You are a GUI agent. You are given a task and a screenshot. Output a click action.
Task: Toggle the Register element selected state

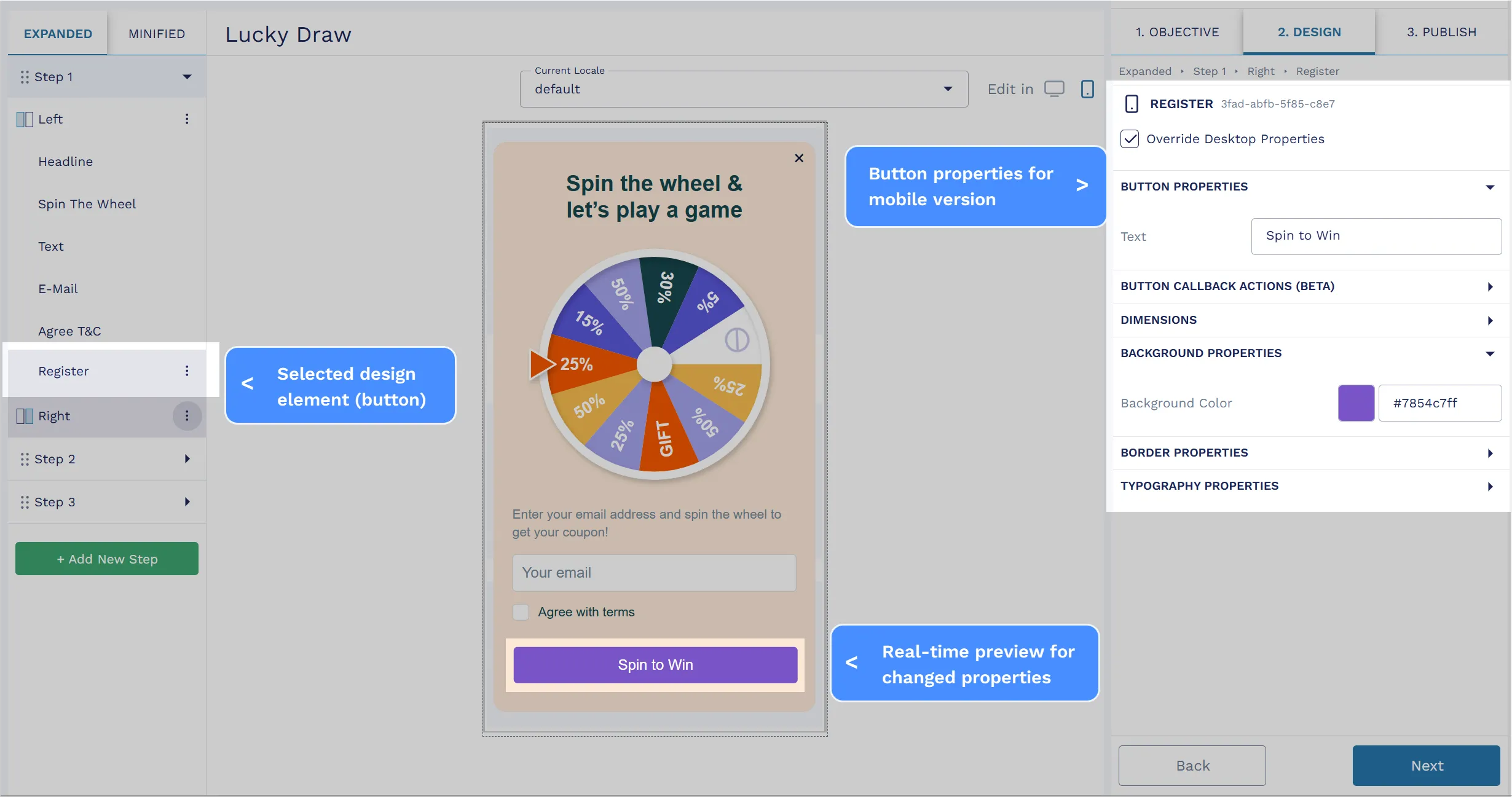point(62,371)
